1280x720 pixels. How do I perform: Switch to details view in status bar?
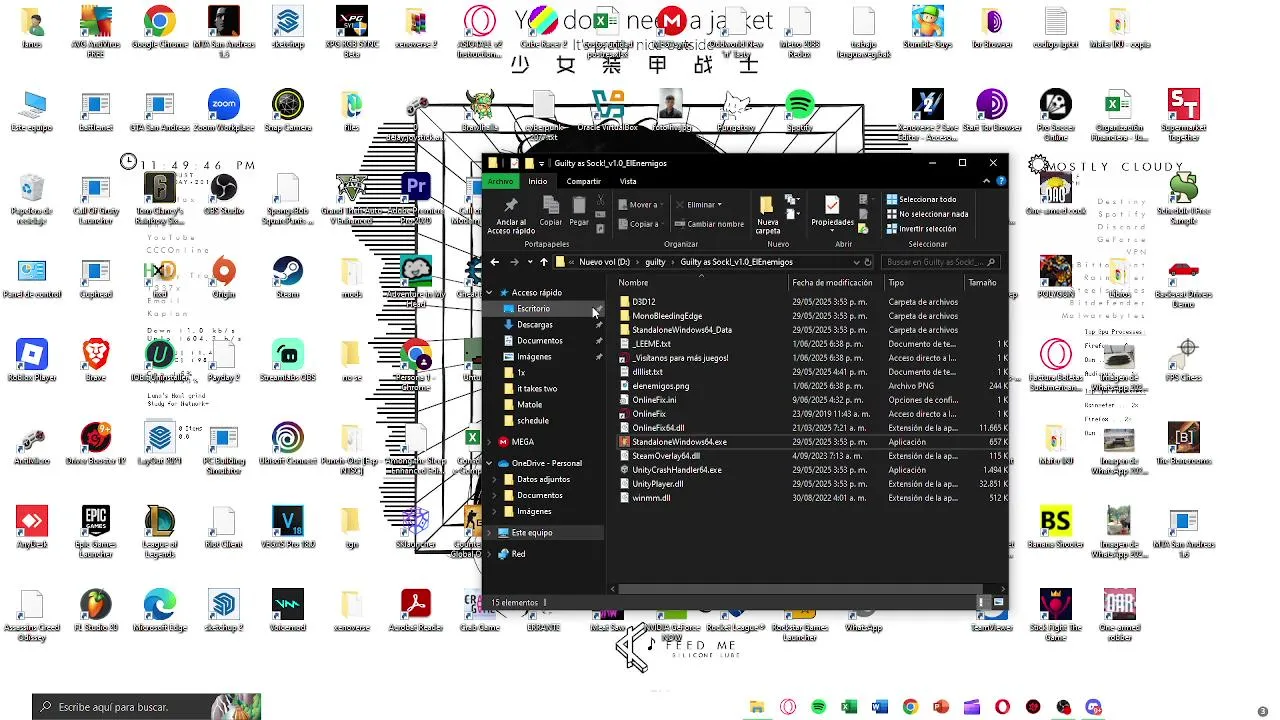[x=983, y=602]
